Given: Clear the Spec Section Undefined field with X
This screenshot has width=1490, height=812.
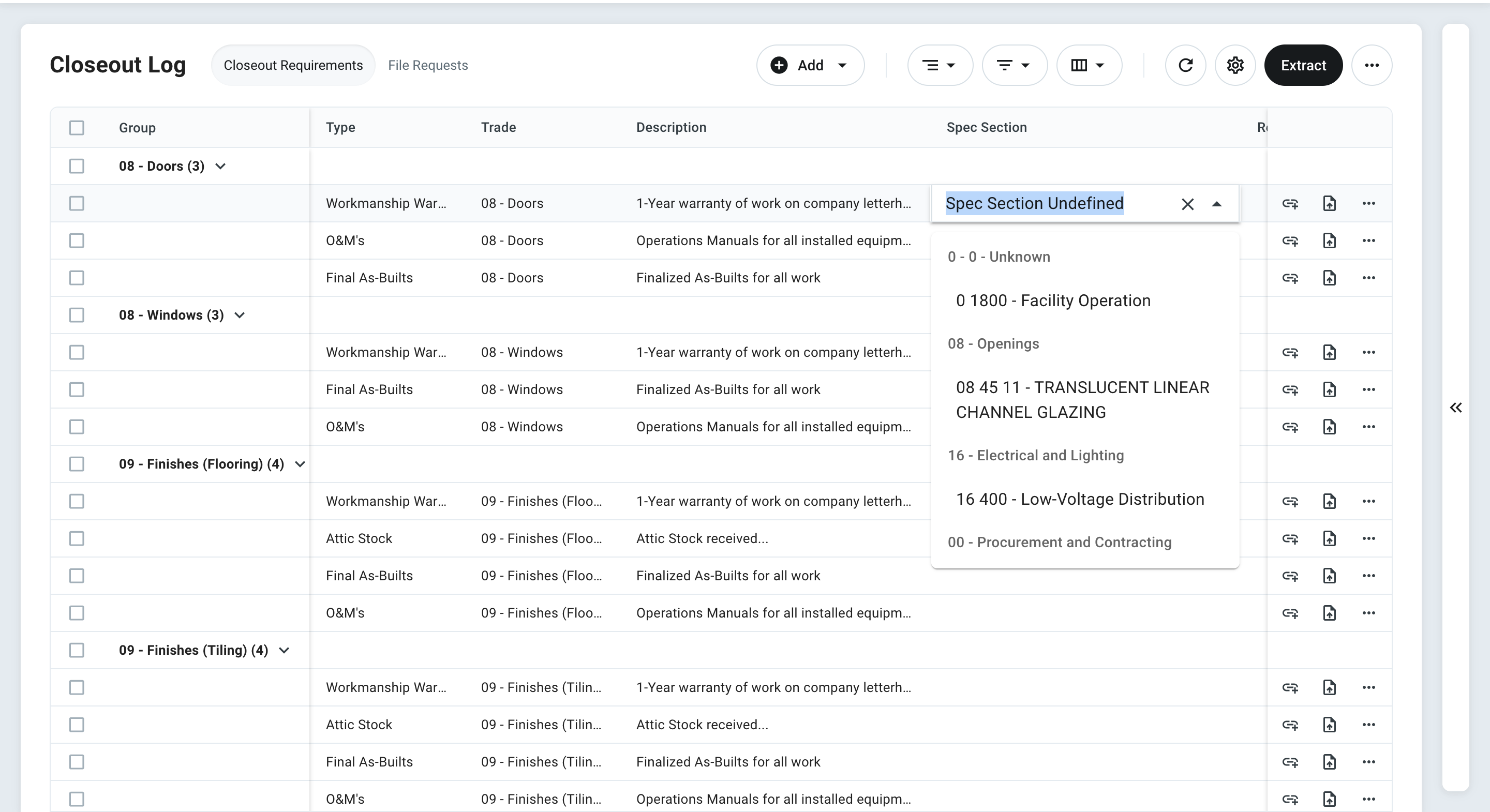Looking at the screenshot, I should click(x=1187, y=204).
